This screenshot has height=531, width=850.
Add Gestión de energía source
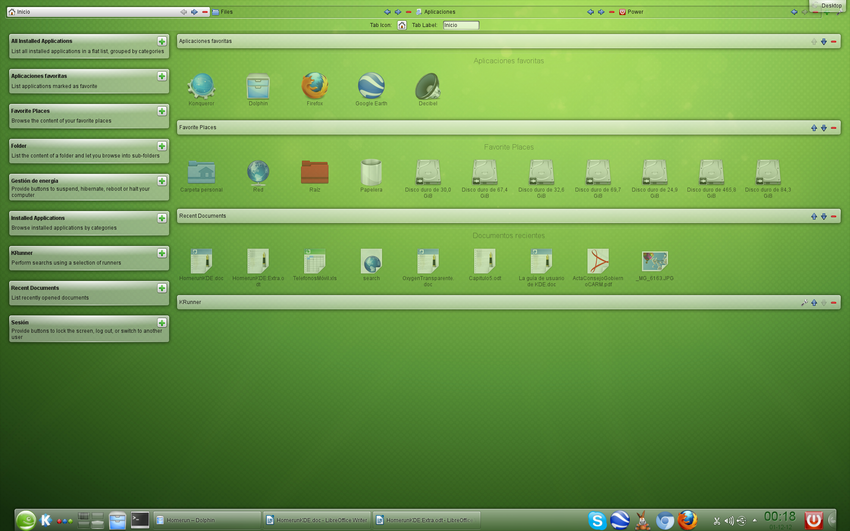tap(162, 181)
